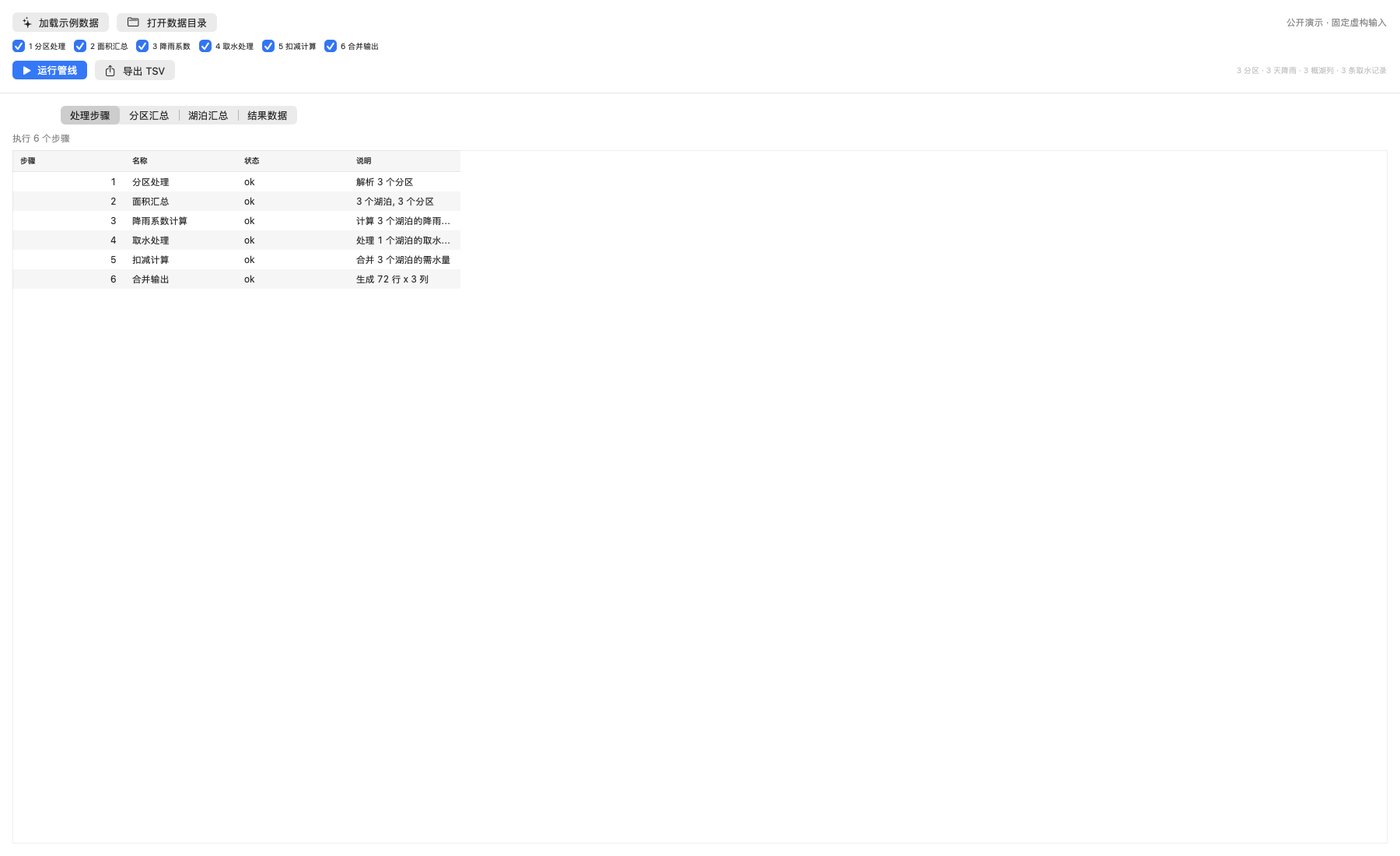Click the 合并 3 个湖泊的需水量 cell
The height and width of the screenshot is (856, 1400).
(404, 260)
